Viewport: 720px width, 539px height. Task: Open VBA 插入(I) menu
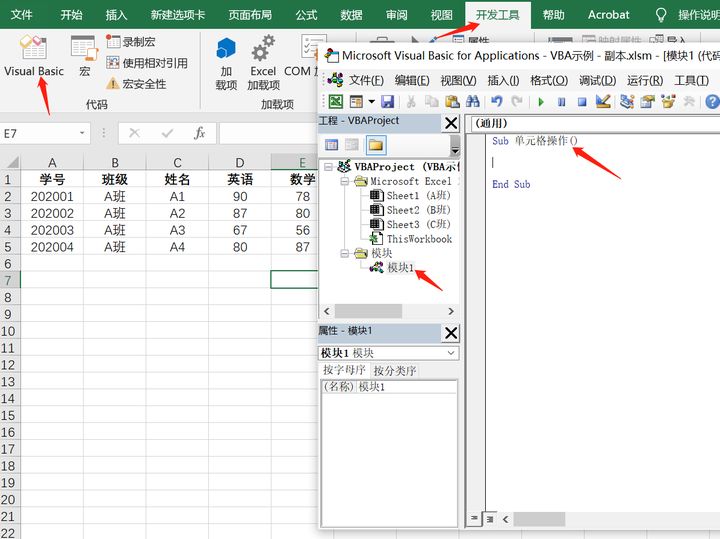coord(503,81)
